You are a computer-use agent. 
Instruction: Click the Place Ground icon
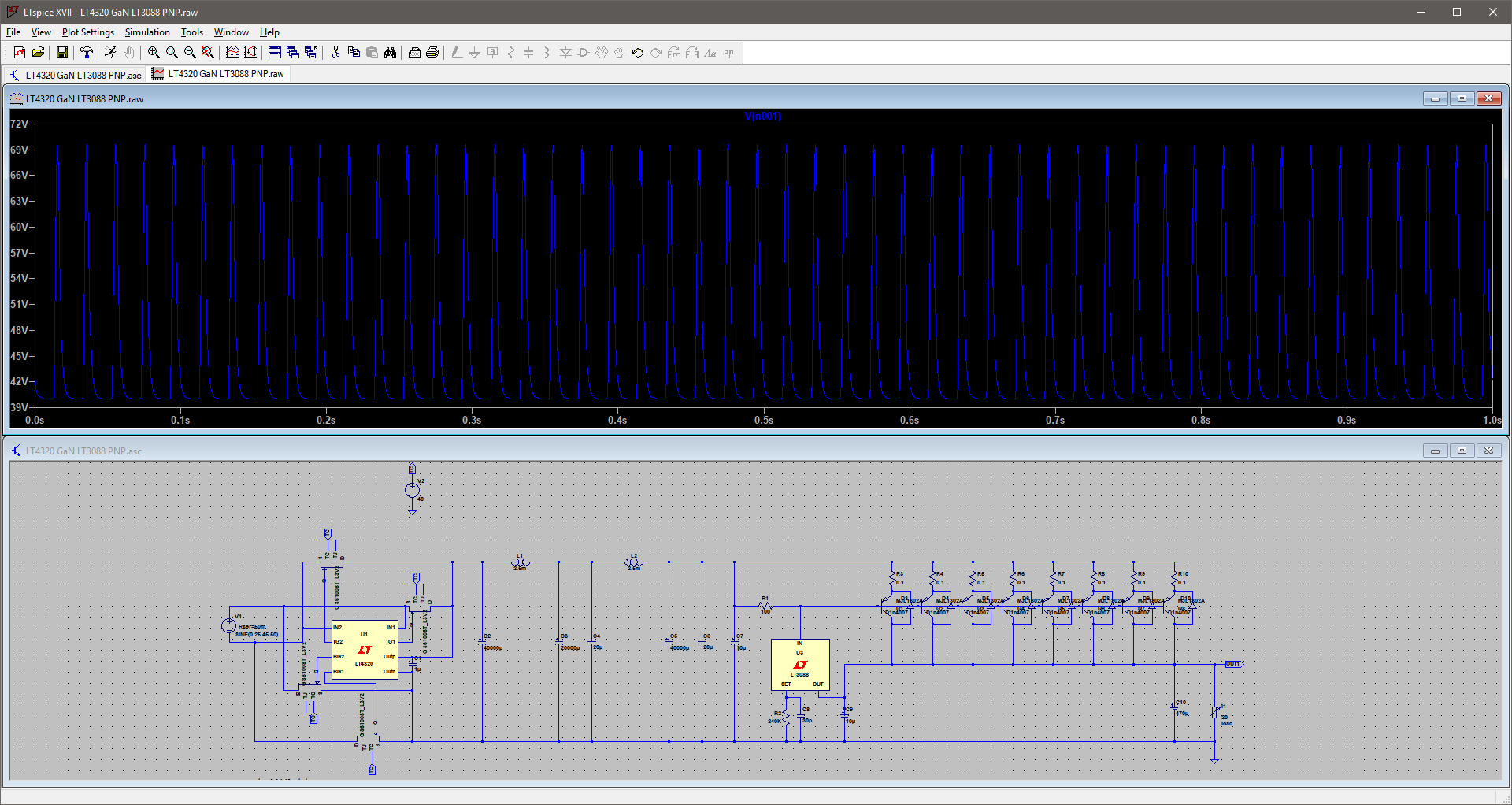click(475, 53)
